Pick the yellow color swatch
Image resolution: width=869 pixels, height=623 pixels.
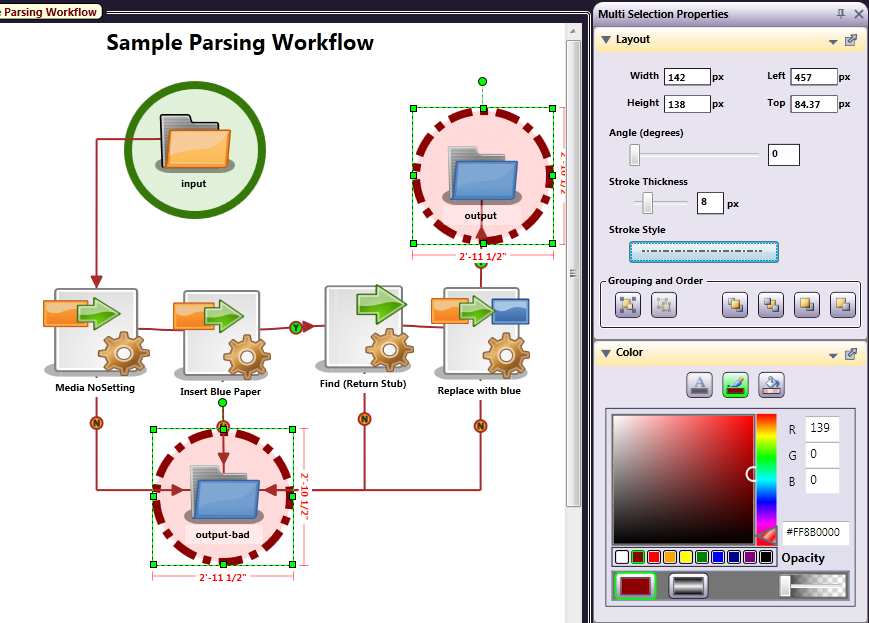tap(686, 557)
